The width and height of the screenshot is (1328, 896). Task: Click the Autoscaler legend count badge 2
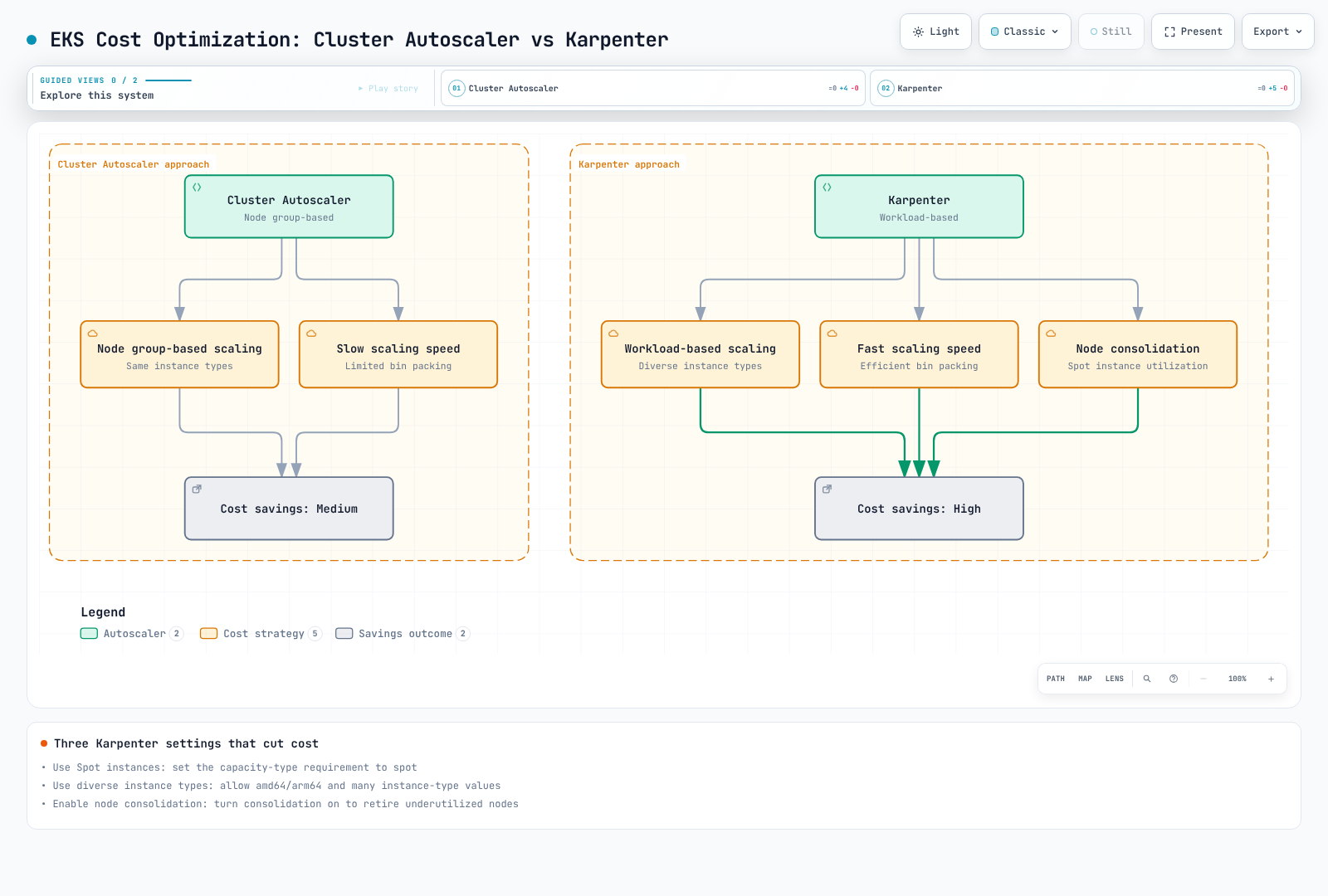177,634
